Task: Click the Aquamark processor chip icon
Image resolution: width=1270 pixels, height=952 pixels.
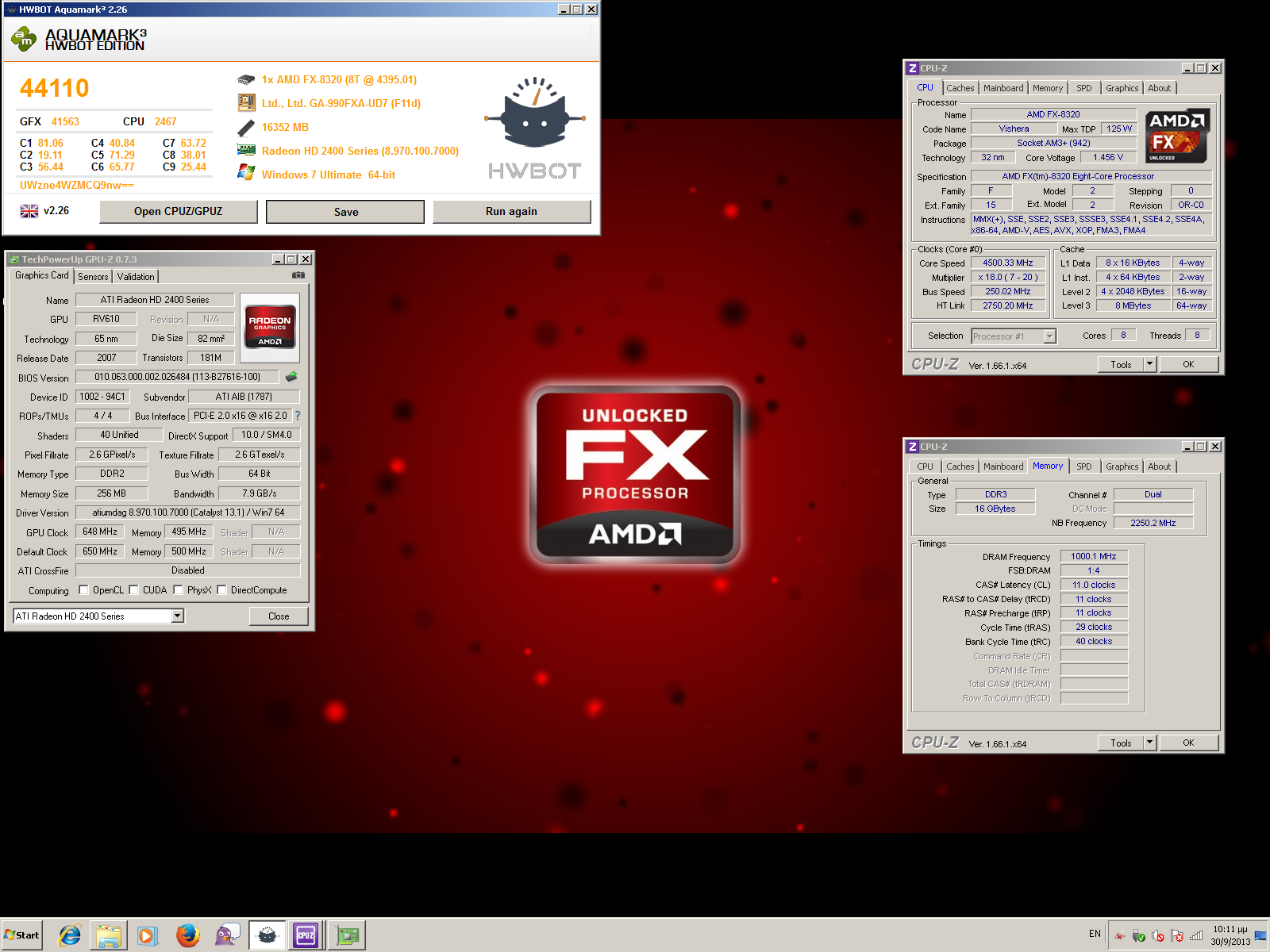Action: click(246, 79)
